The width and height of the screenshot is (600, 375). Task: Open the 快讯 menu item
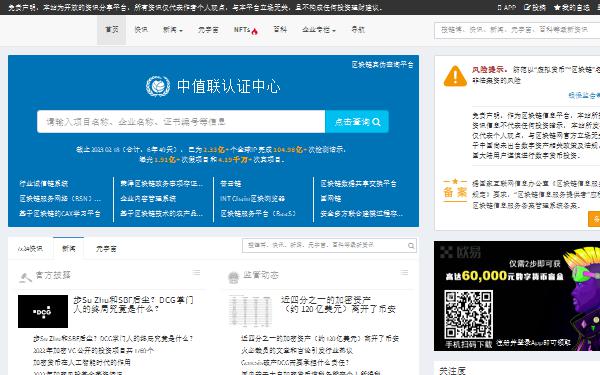[x=141, y=30]
